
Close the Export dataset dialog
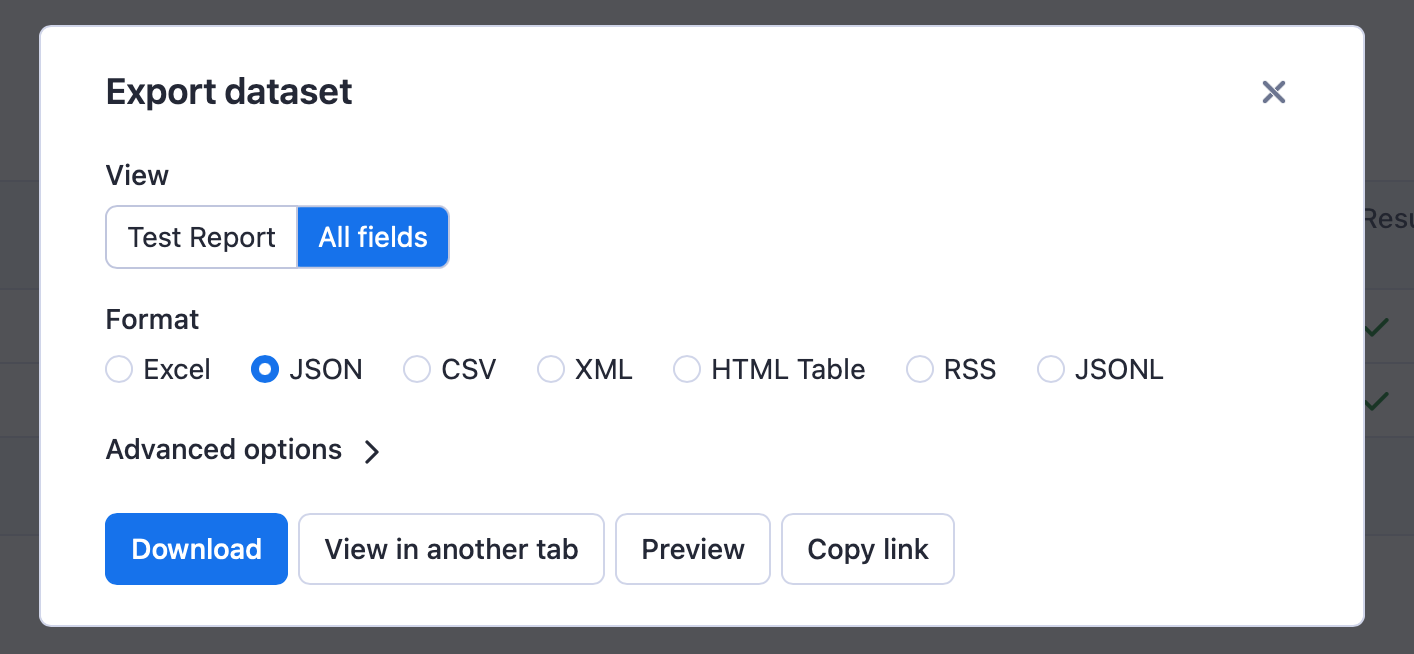click(1274, 92)
